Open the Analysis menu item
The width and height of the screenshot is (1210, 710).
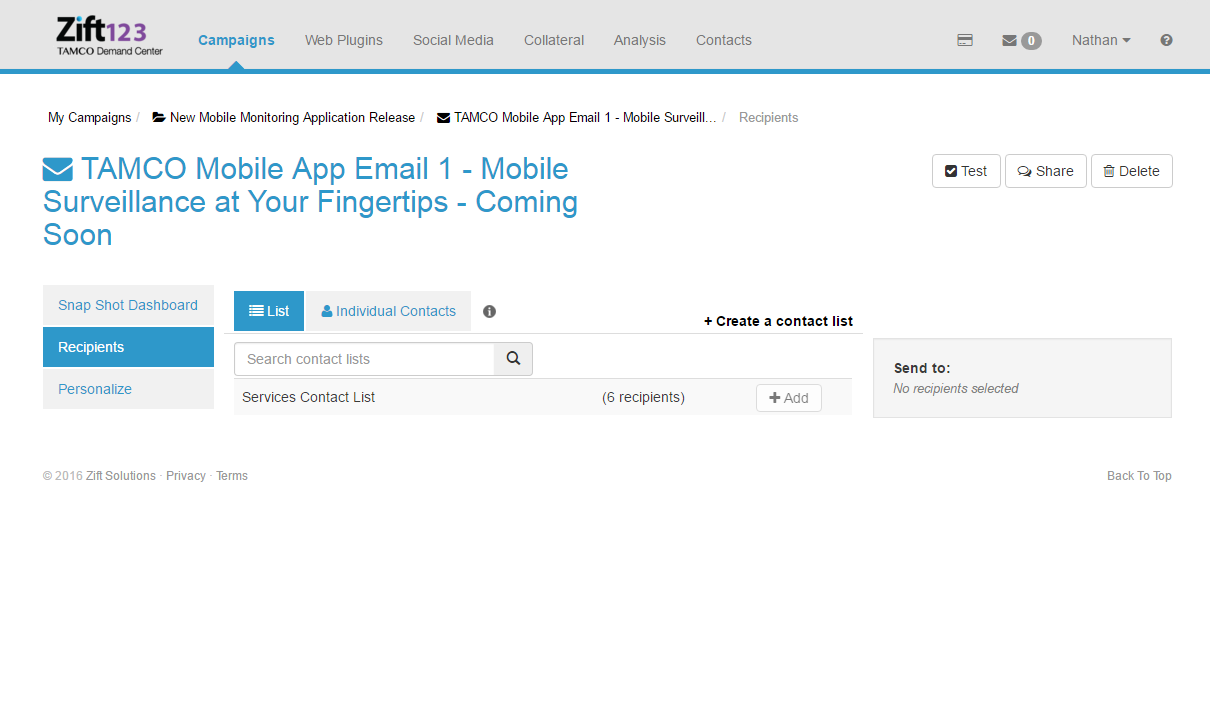click(640, 41)
